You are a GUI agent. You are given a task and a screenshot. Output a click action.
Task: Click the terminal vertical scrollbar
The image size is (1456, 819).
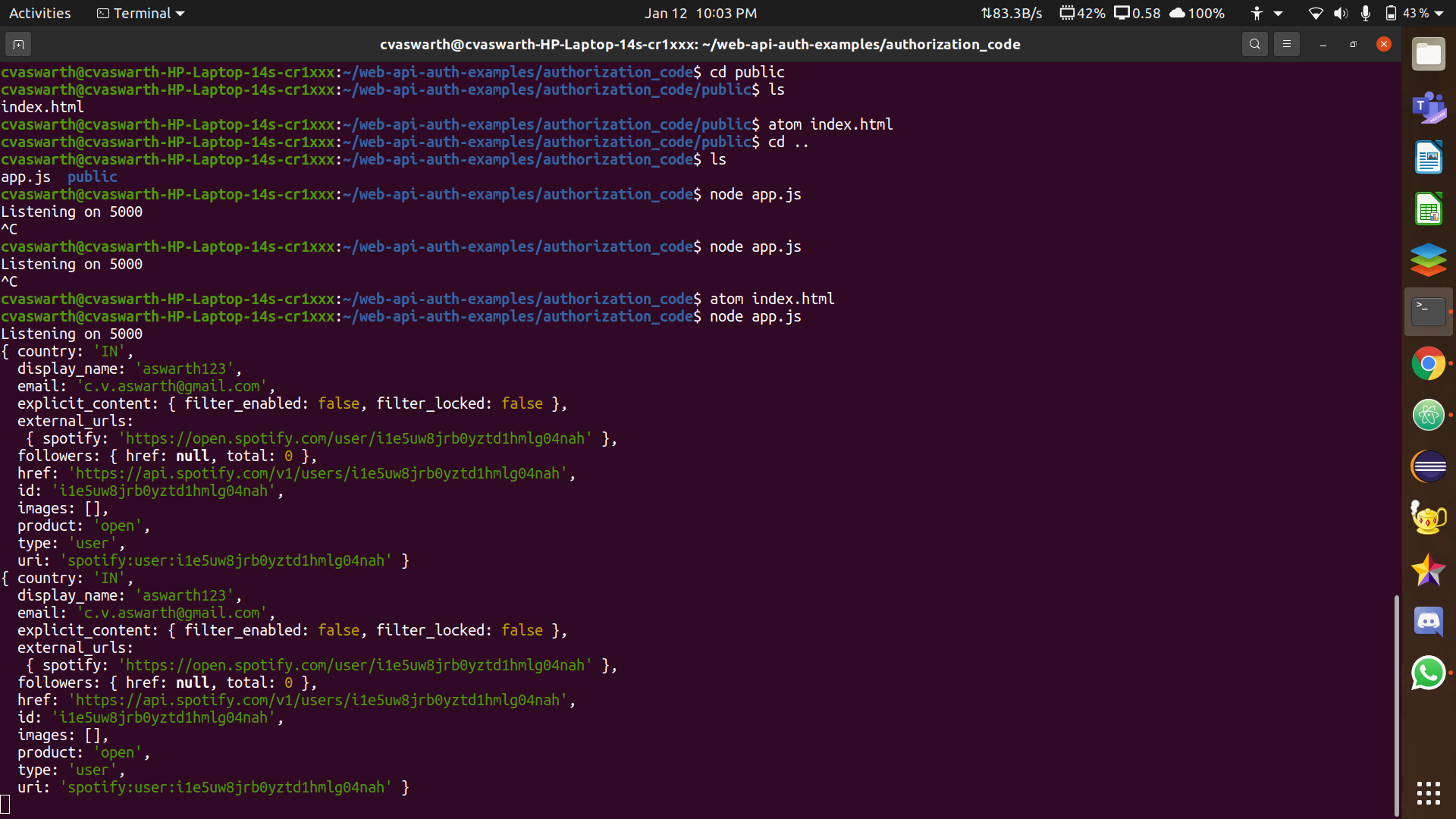[x=1396, y=705]
